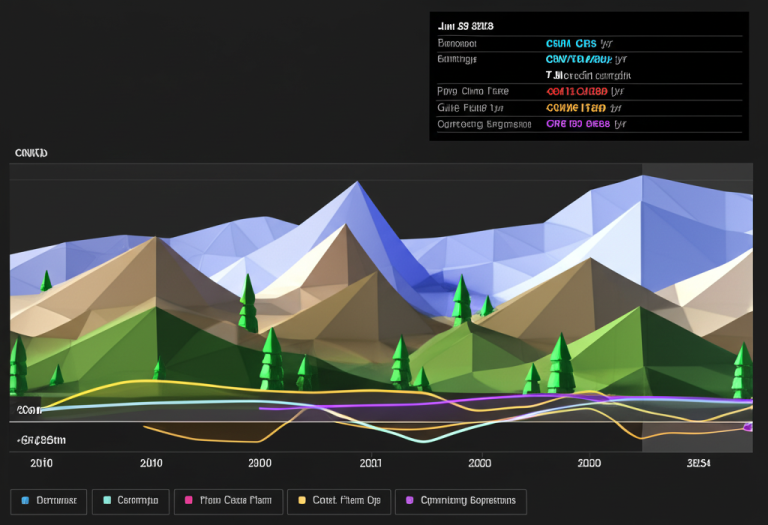This screenshot has height=525, width=768.
Task: Click the chart's y-axis title above the plot
Action: [31, 153]
